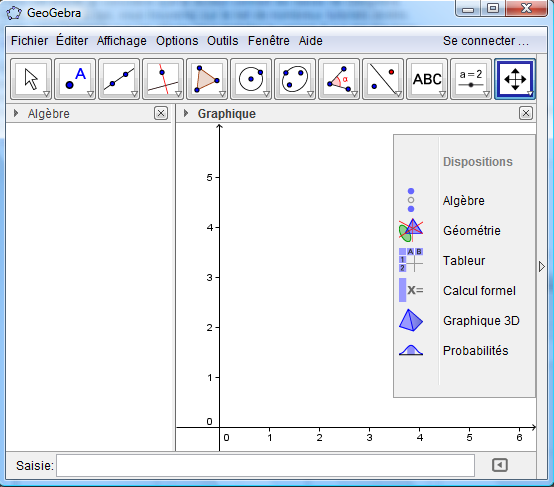Open the Point tool dropdown arrow

point(90,94)
